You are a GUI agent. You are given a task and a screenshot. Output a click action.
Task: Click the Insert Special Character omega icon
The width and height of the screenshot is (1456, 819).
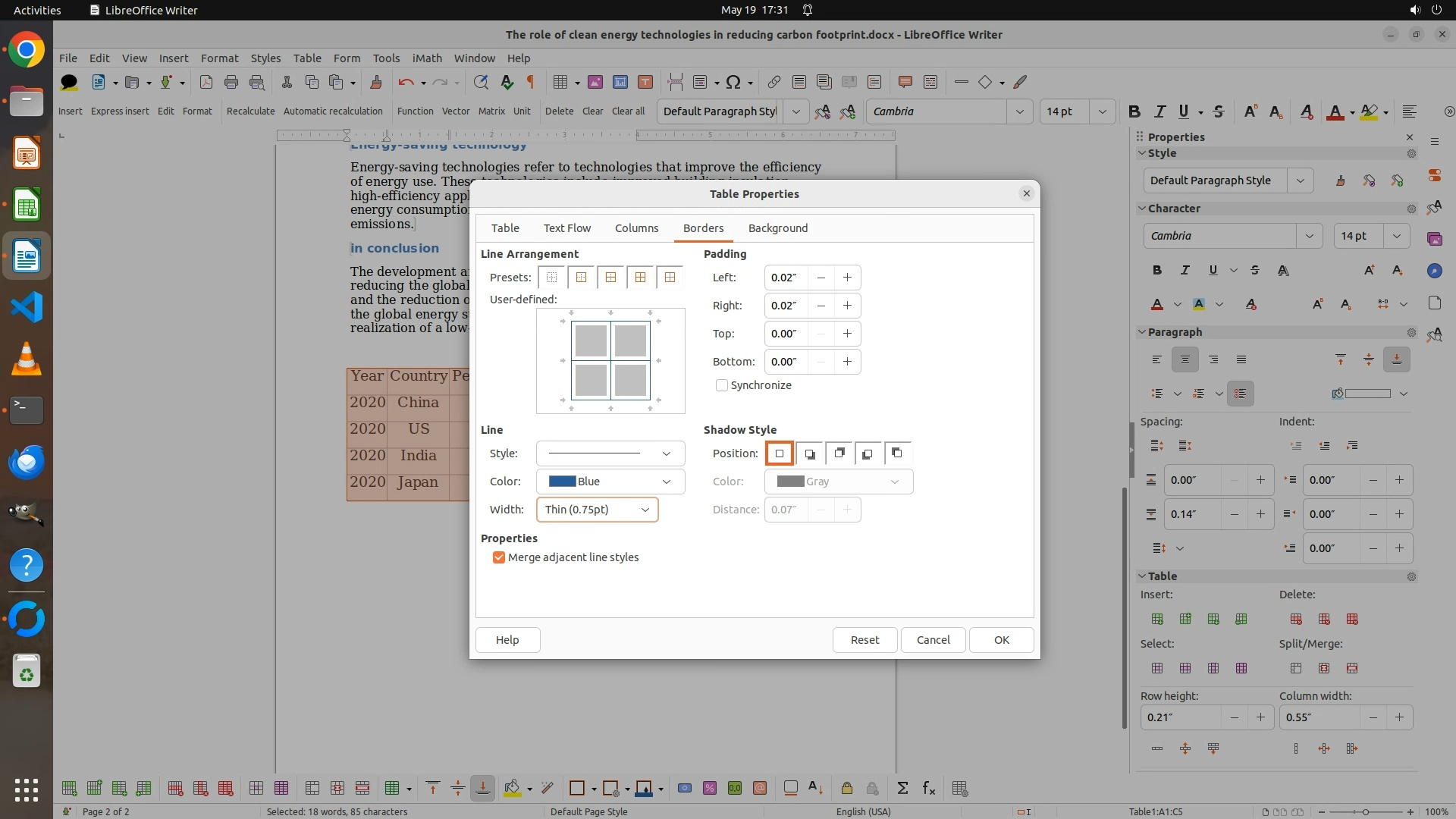tap(733, 82)
